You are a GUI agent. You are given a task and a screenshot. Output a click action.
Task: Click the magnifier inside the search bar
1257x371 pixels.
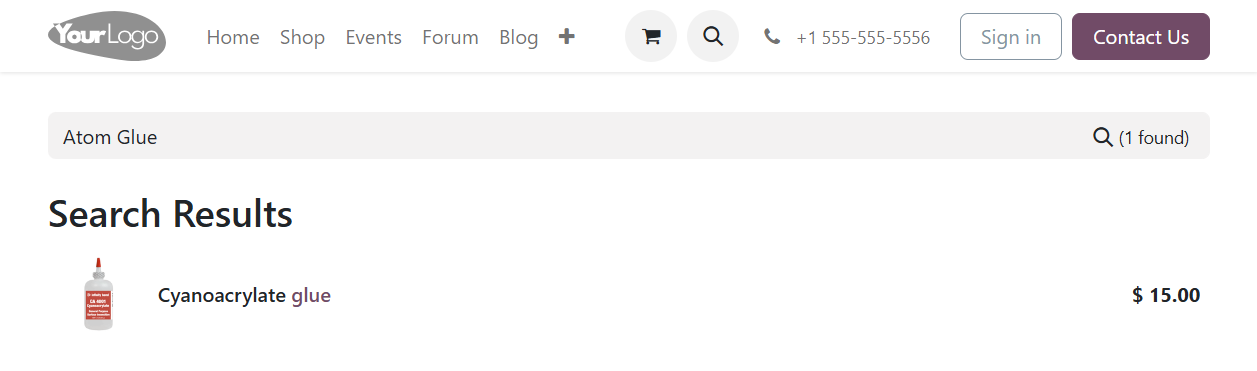(x=1103, y=137)
